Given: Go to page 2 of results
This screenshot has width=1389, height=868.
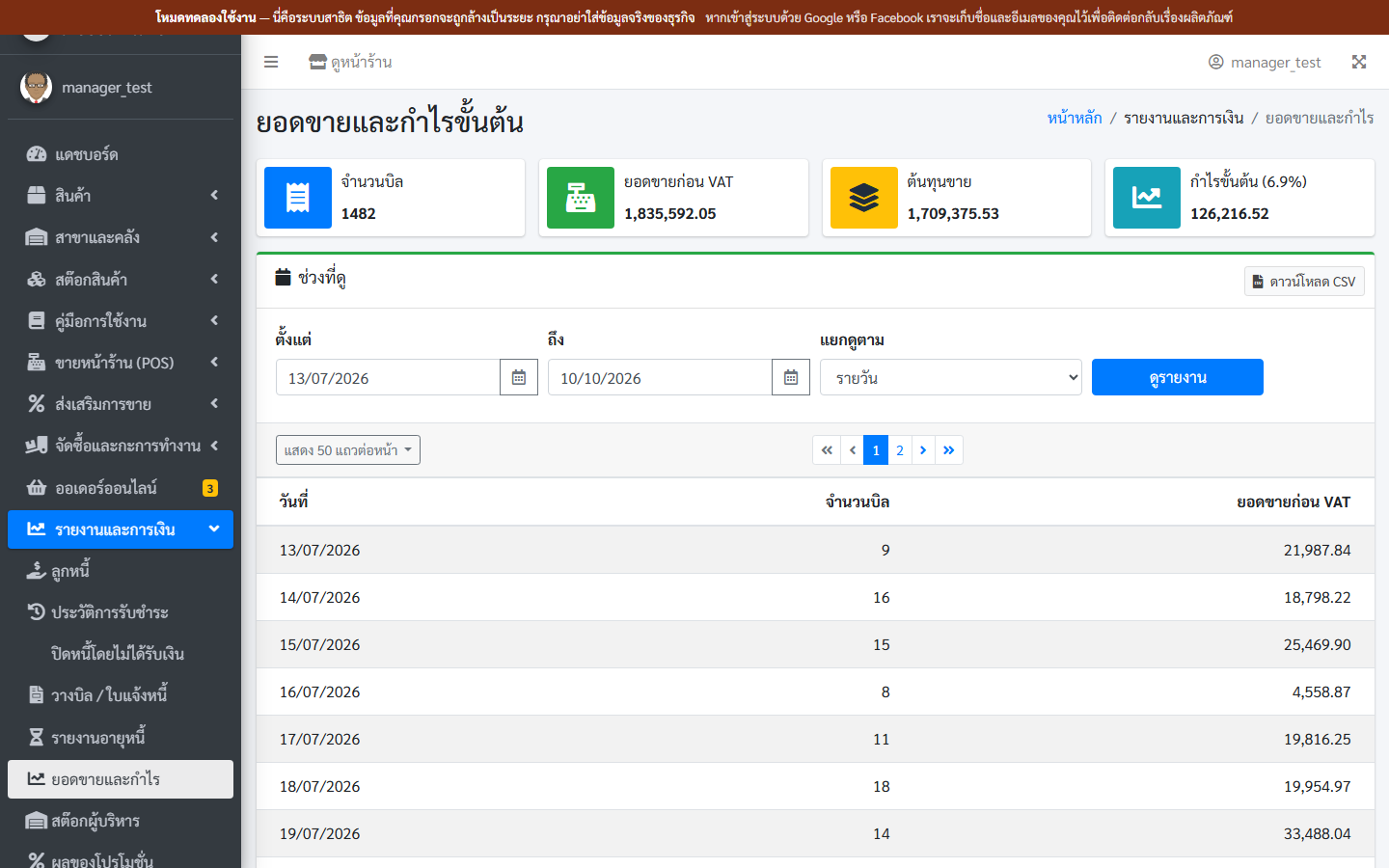Looking at the screenshot, I should pos(900,450).
